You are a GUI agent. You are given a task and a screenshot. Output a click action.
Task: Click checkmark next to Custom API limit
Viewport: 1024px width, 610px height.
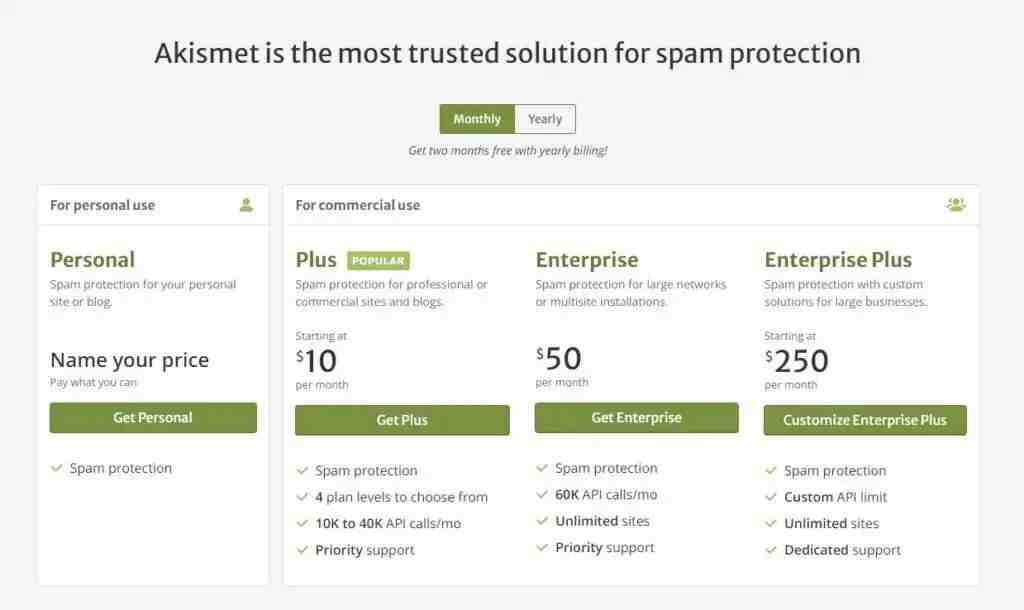click(771, 497)
